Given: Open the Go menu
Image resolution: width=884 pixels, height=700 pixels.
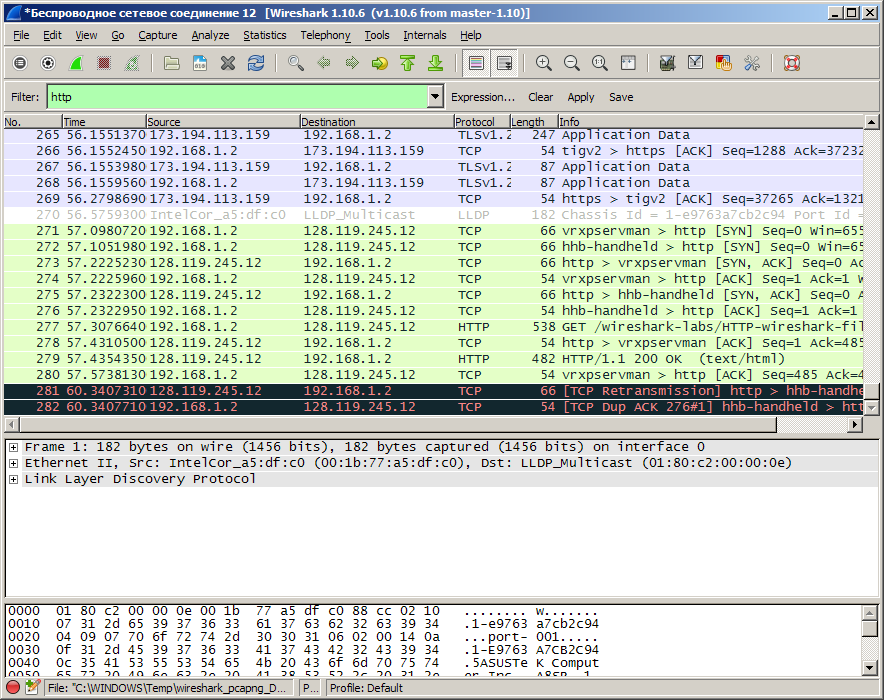Looking at the screenshot, I should click(117, 36).
